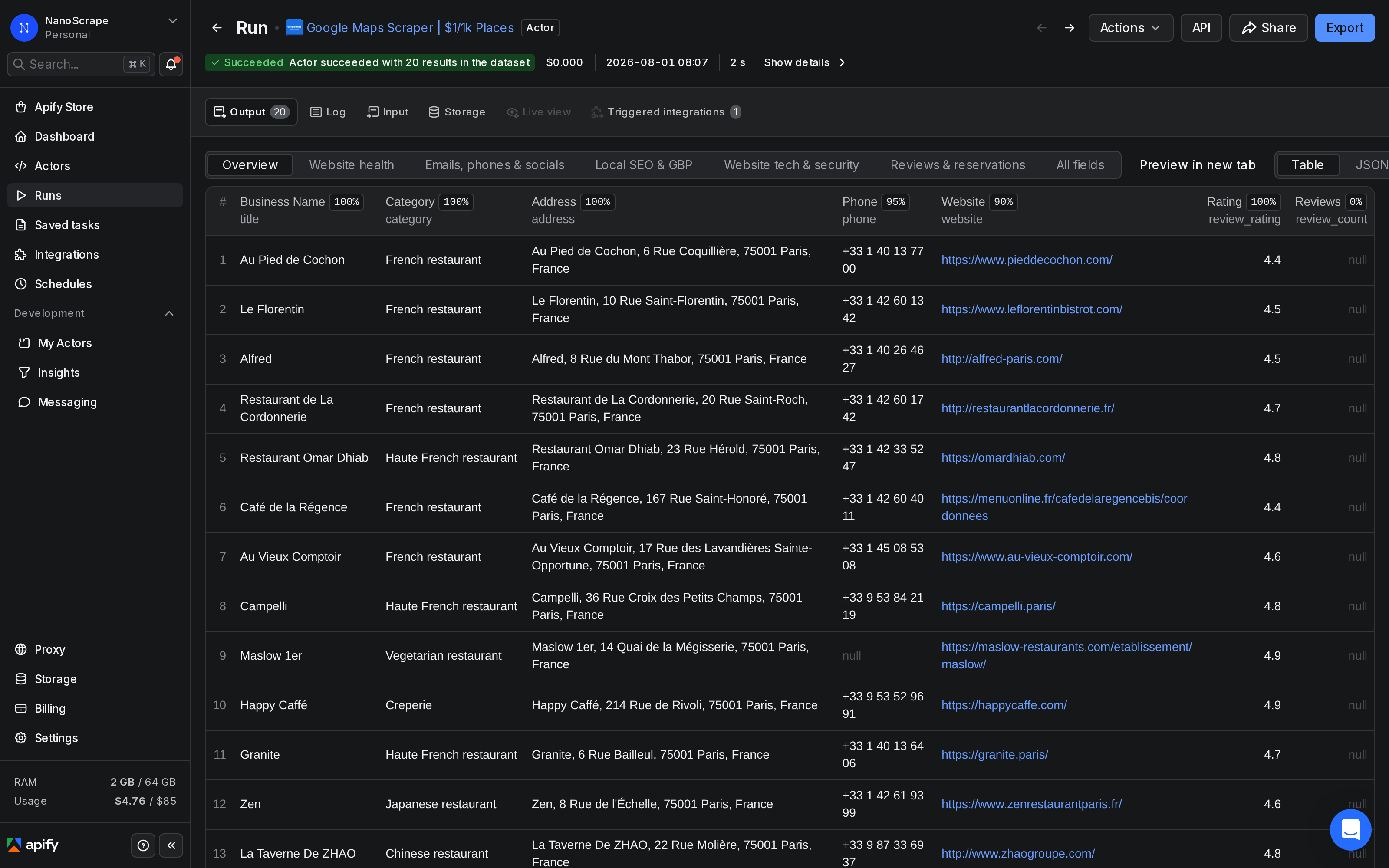Click the Actor tag next to title
Viewport: 1389px width, 868px height.
click(x=540, y=27)
